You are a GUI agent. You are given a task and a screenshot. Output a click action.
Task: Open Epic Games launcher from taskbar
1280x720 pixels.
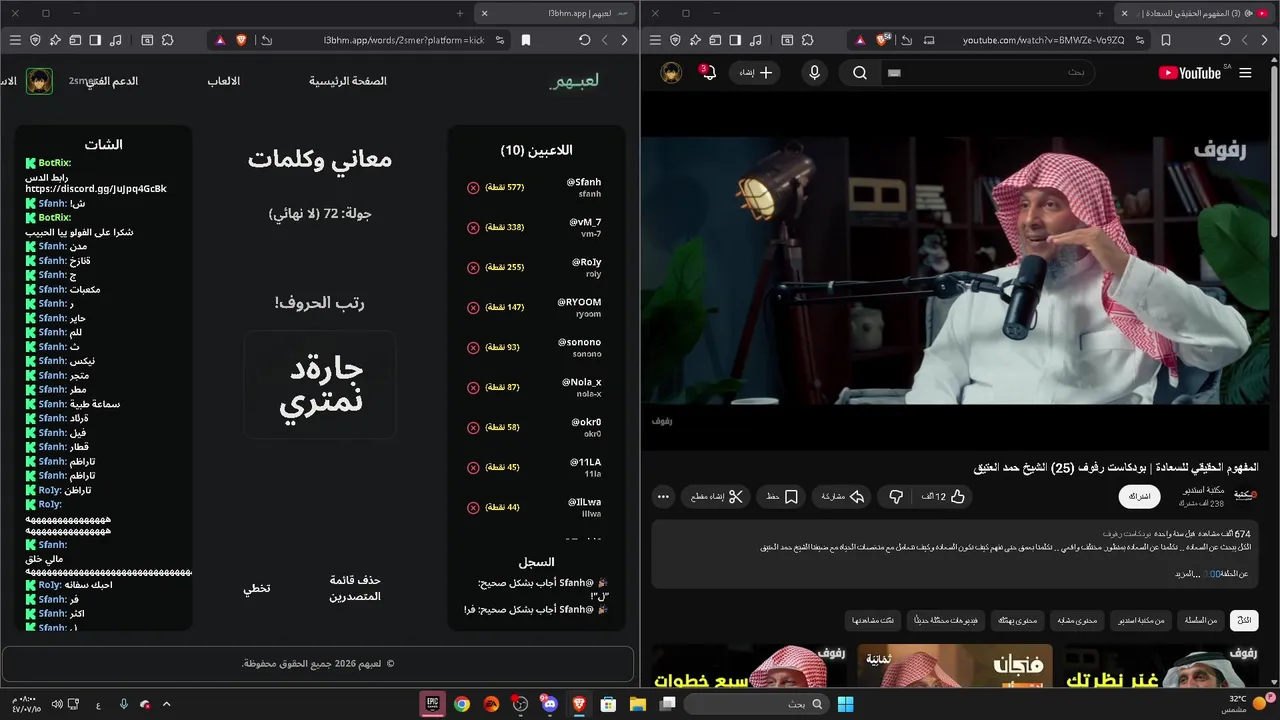[433, 704]
